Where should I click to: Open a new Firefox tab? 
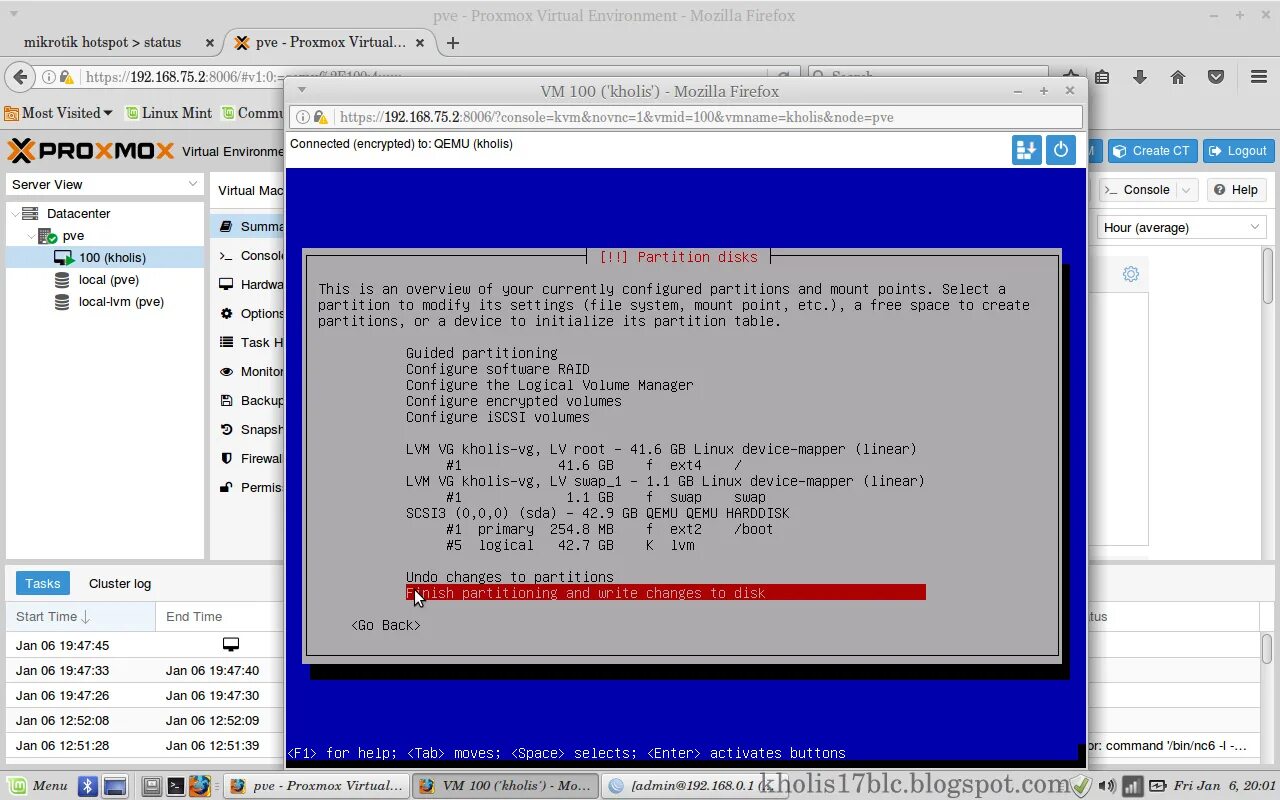coord(453,43)
